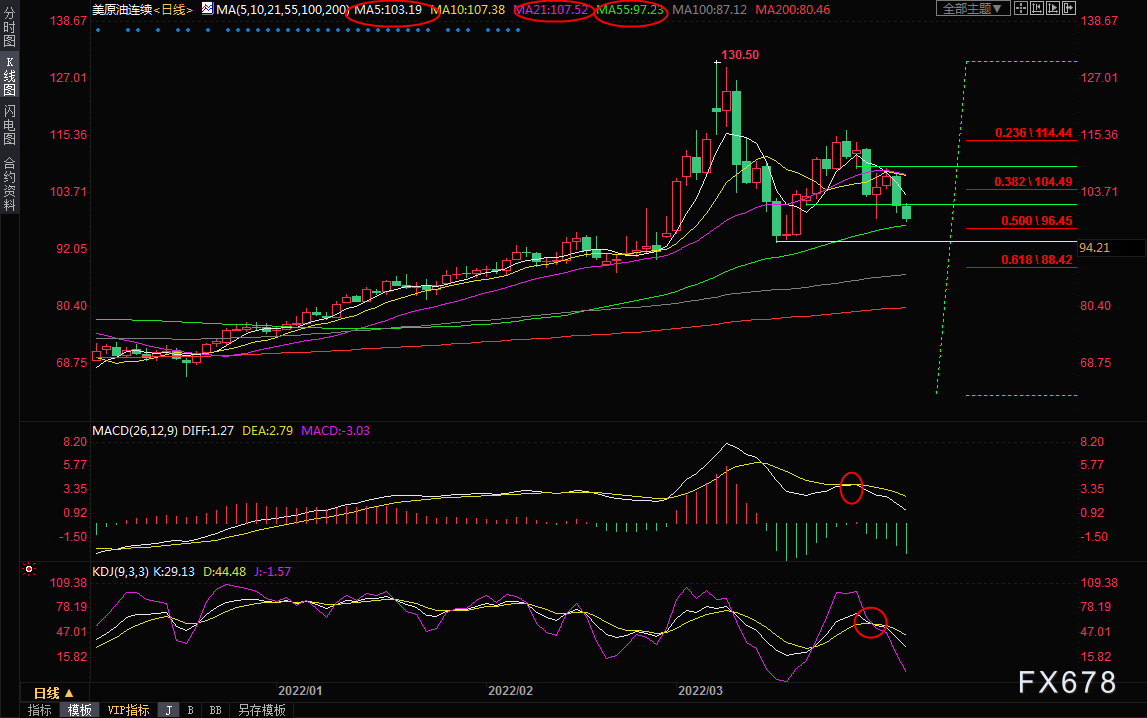The height and width of the screenshot is (718, 1147).
Task: Click the 指标 tab at bottom
Action: 40,710
